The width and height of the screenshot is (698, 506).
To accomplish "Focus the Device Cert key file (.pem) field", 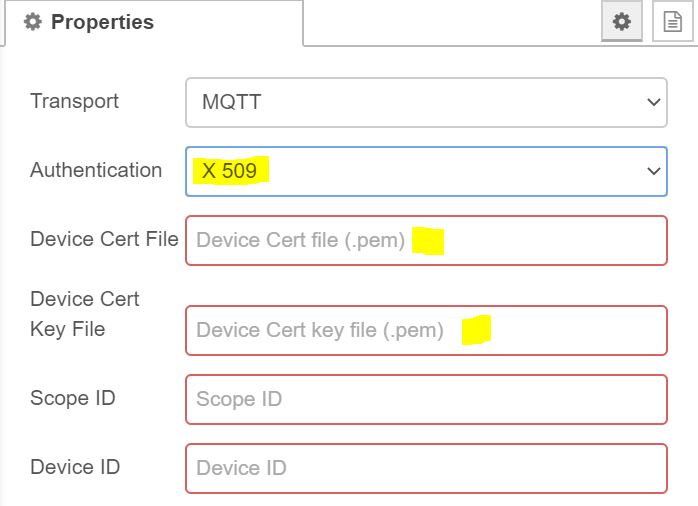I will [x=320, y=330].
